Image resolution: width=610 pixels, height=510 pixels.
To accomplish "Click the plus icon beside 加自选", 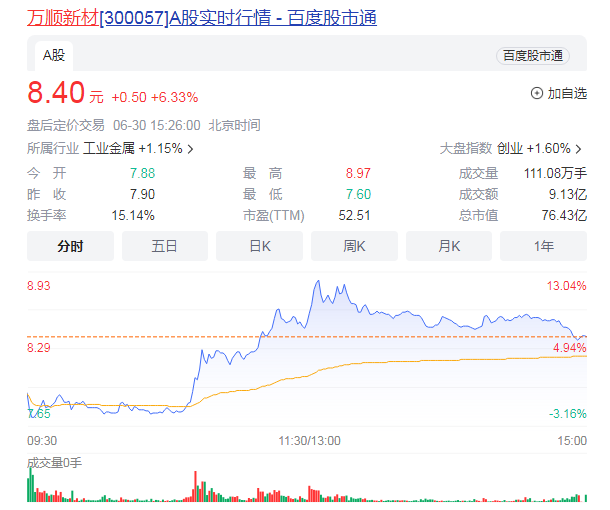I will (536, 93).
